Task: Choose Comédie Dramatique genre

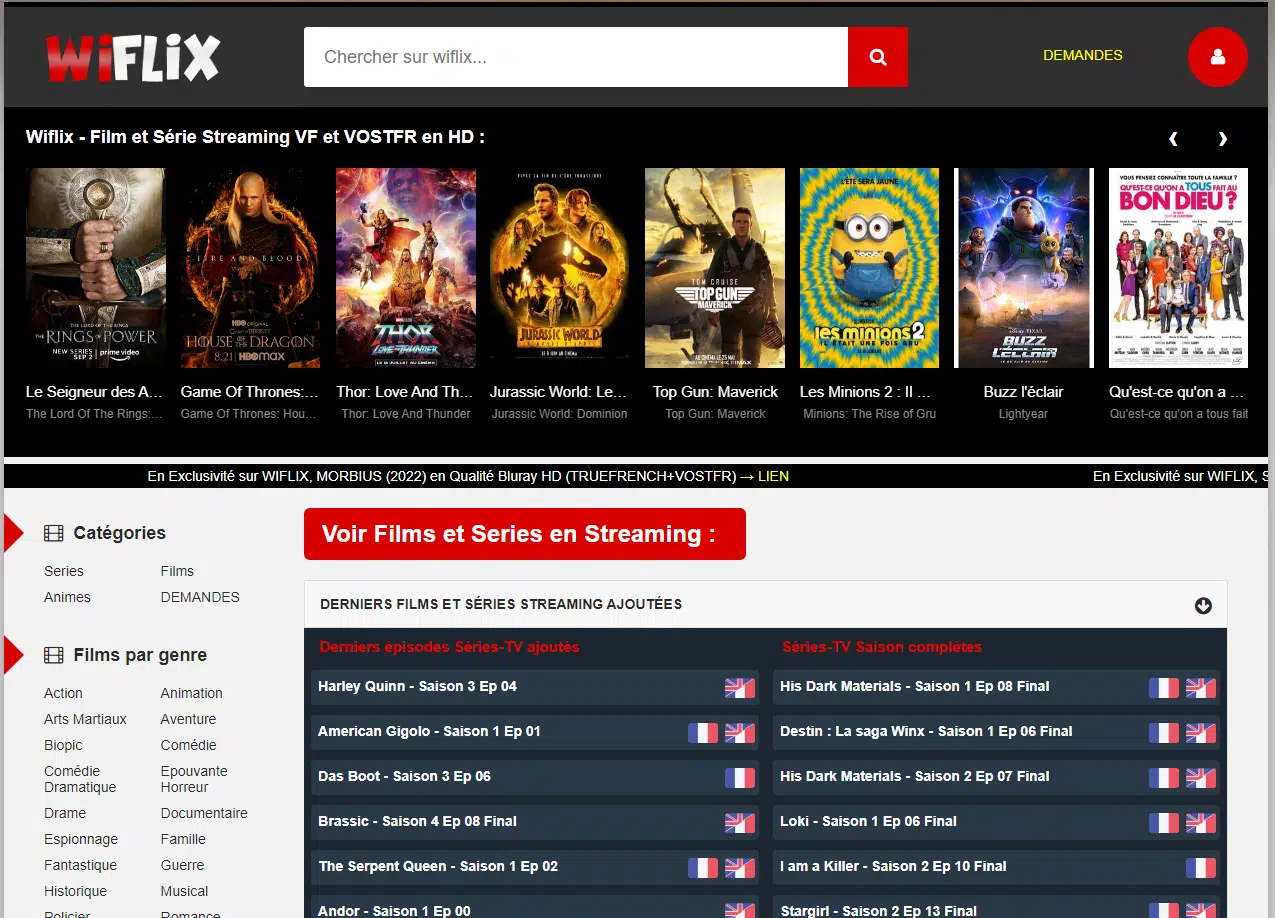Action: (80, 779)
